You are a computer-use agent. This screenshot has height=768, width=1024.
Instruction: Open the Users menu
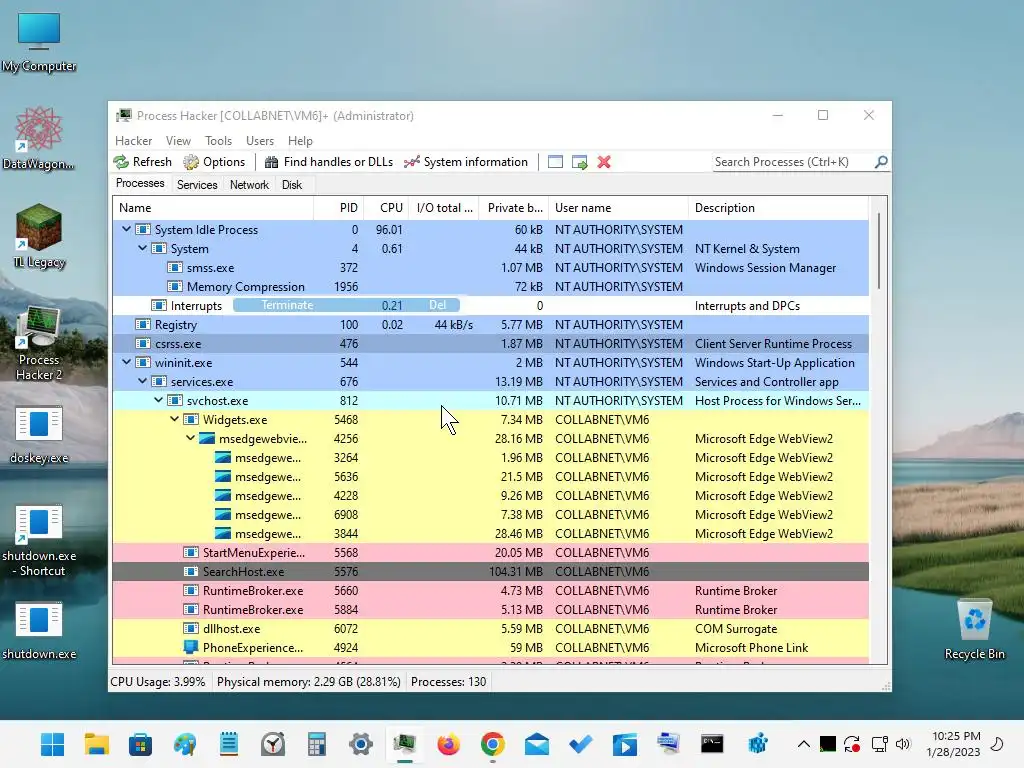coord(260,141)
